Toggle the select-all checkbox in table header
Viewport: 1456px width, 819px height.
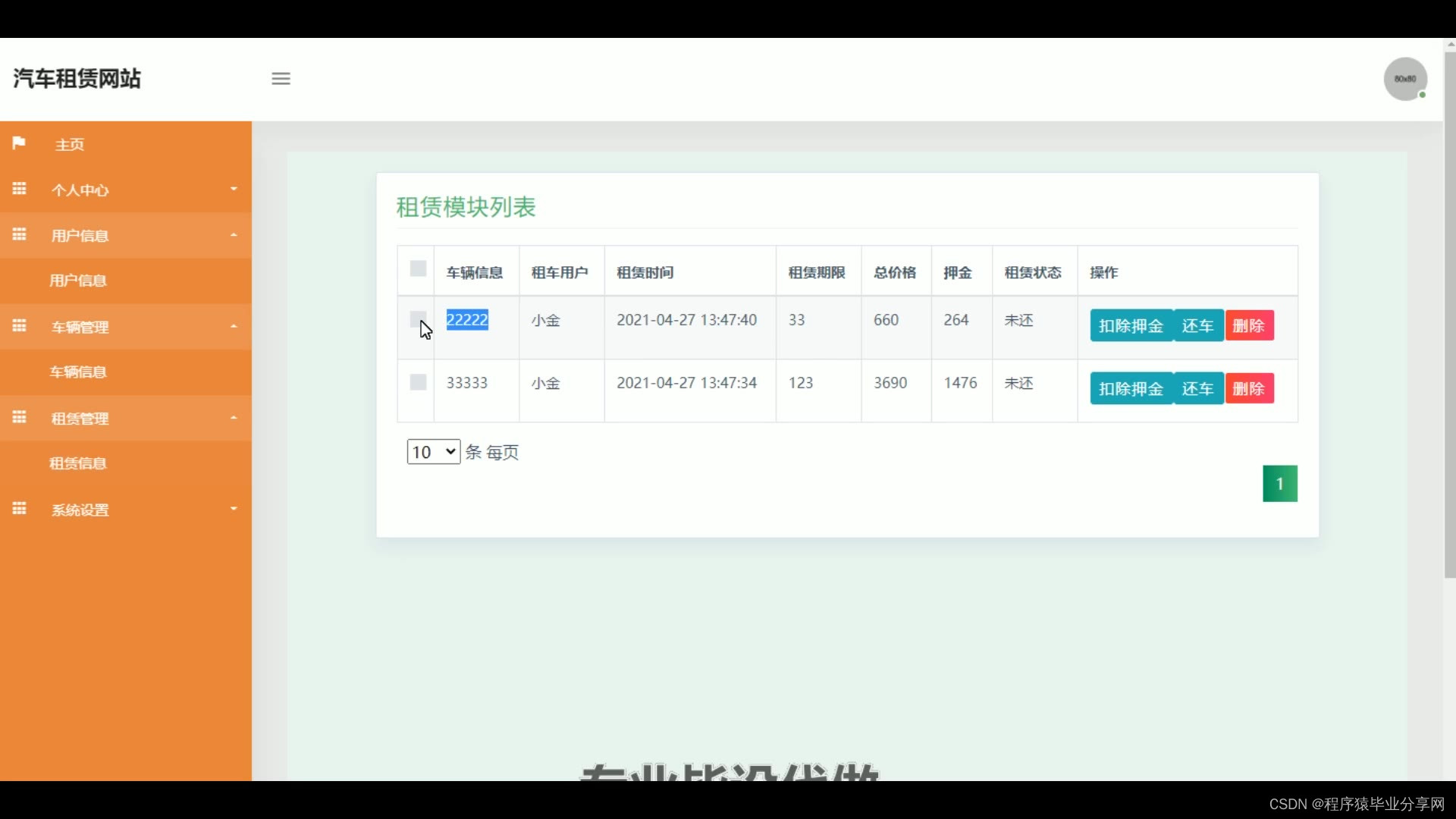click(x=418, y=268)
